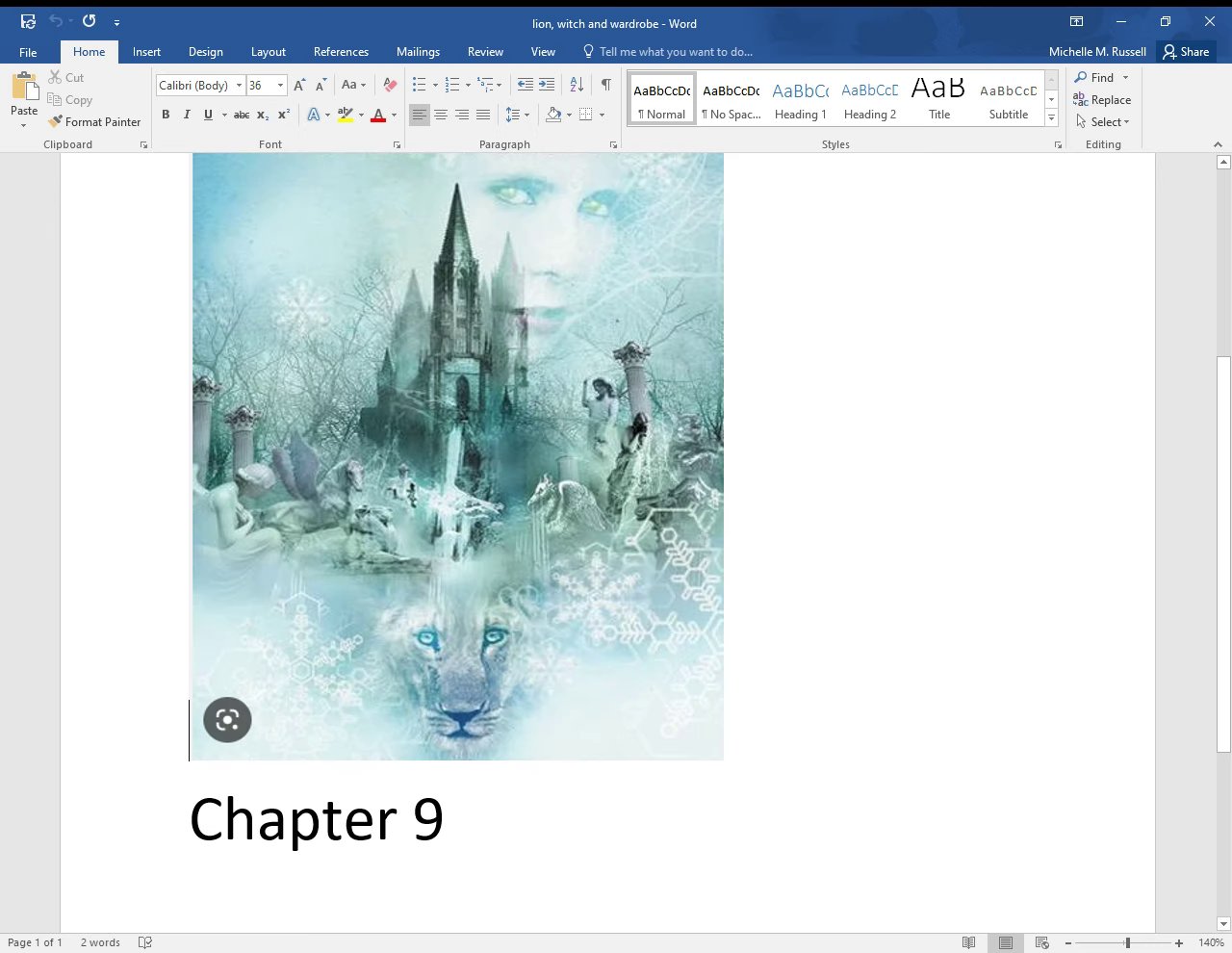This screenshot has width=1232, height=953.
Task: Zoom in with the plus icon
Action: point(1179,943)
